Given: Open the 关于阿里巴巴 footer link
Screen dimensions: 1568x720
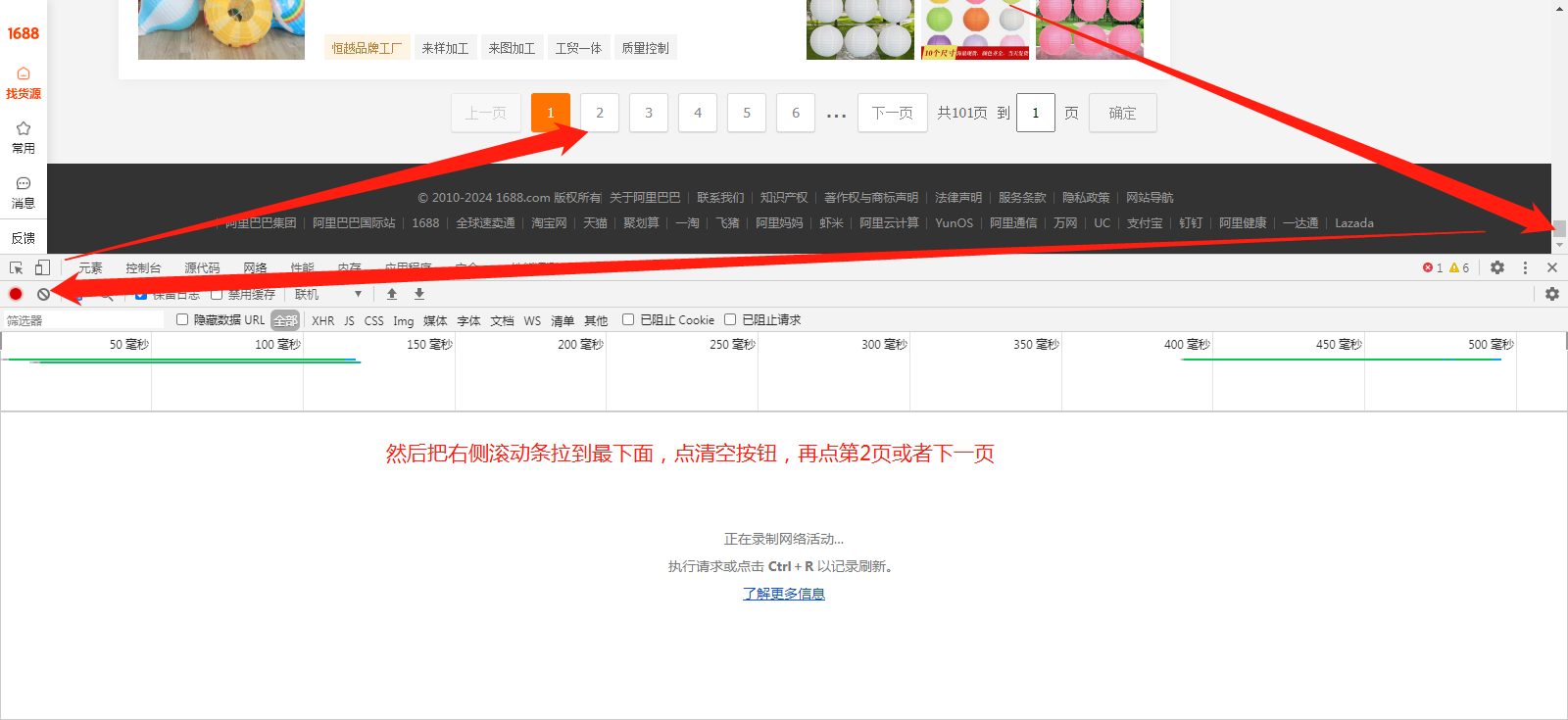Looking at the screenshot, I should pyautogui.click(x=645, y=197).
